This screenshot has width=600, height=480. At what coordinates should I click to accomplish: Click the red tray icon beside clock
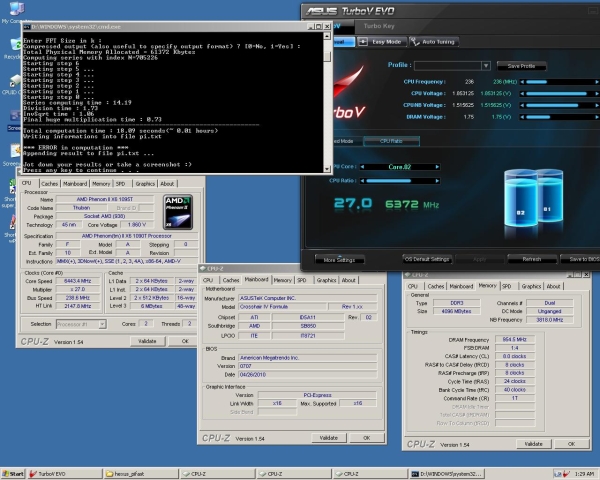point(566,474)
